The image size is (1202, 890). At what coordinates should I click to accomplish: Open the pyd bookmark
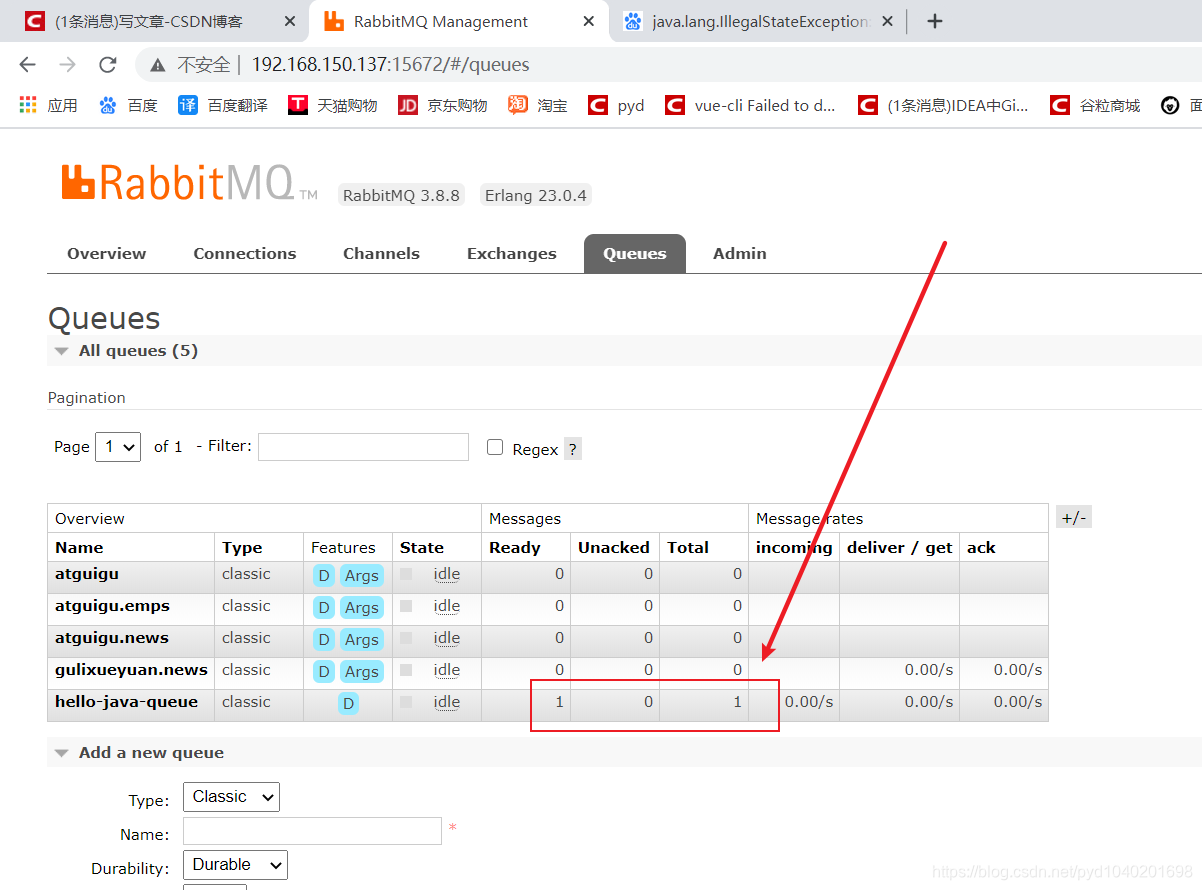(616, 105)
